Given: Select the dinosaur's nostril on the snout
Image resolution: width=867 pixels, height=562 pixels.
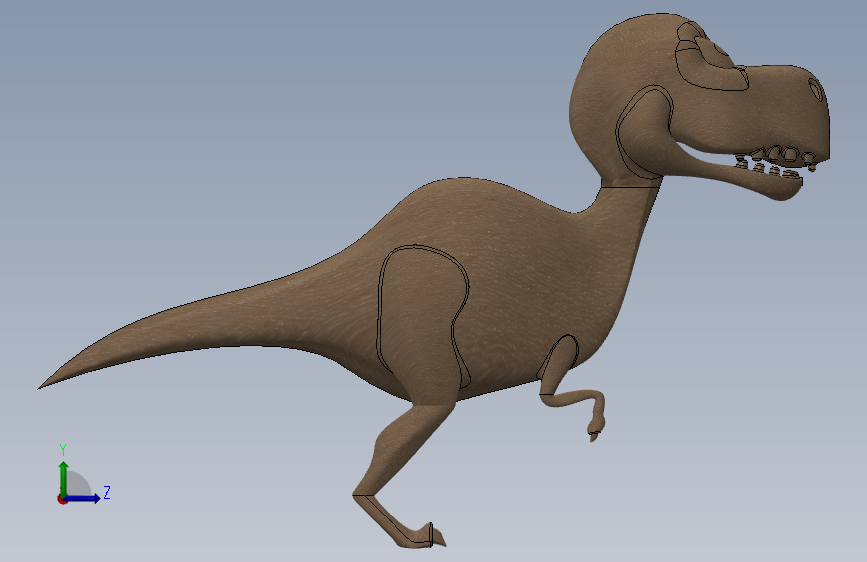Looking at the screenshot, I should 817,89.
